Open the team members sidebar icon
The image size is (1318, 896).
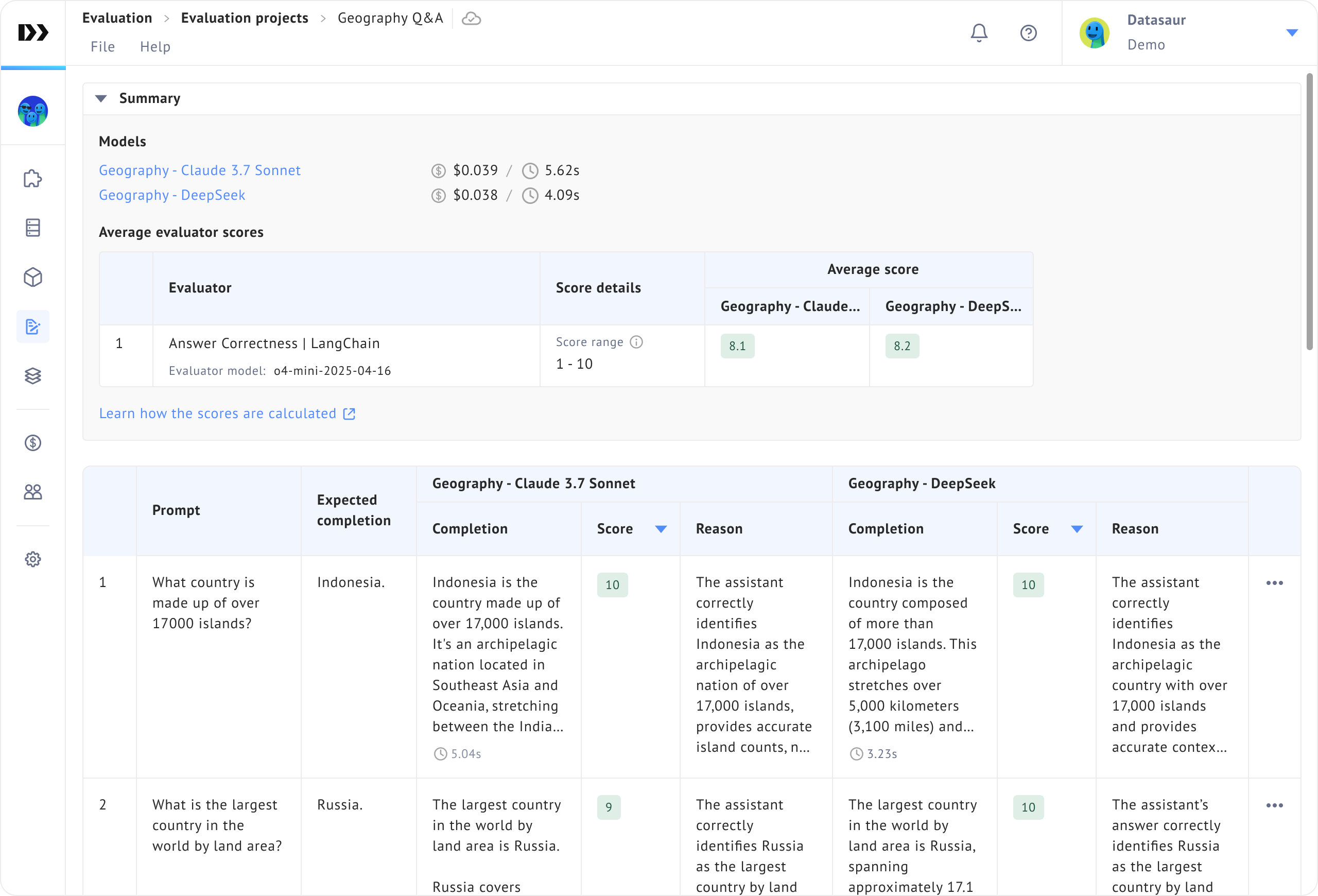(x=33, y=492)
